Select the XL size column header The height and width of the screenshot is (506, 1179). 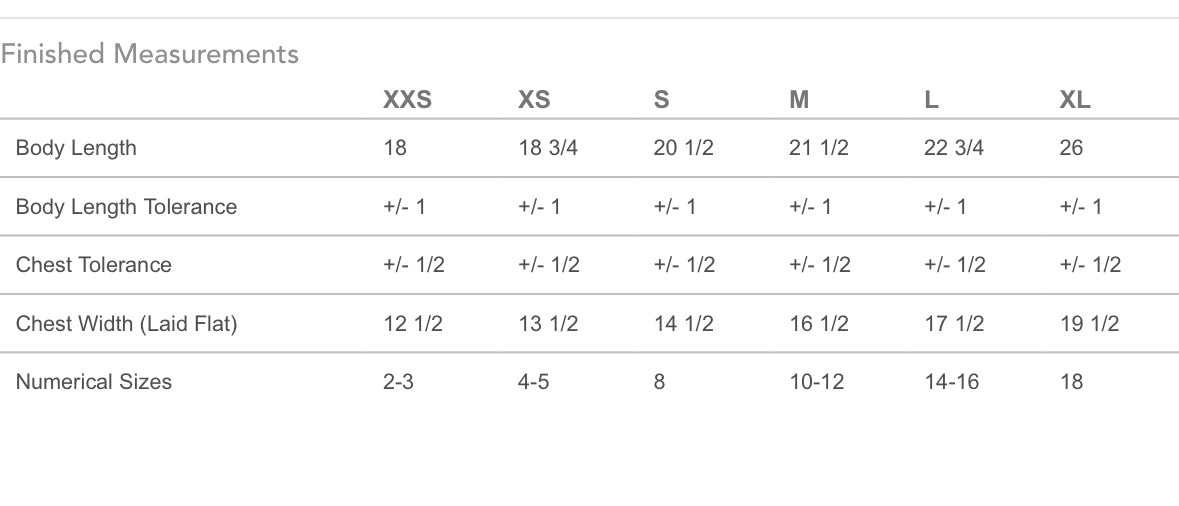[1075, 100]
